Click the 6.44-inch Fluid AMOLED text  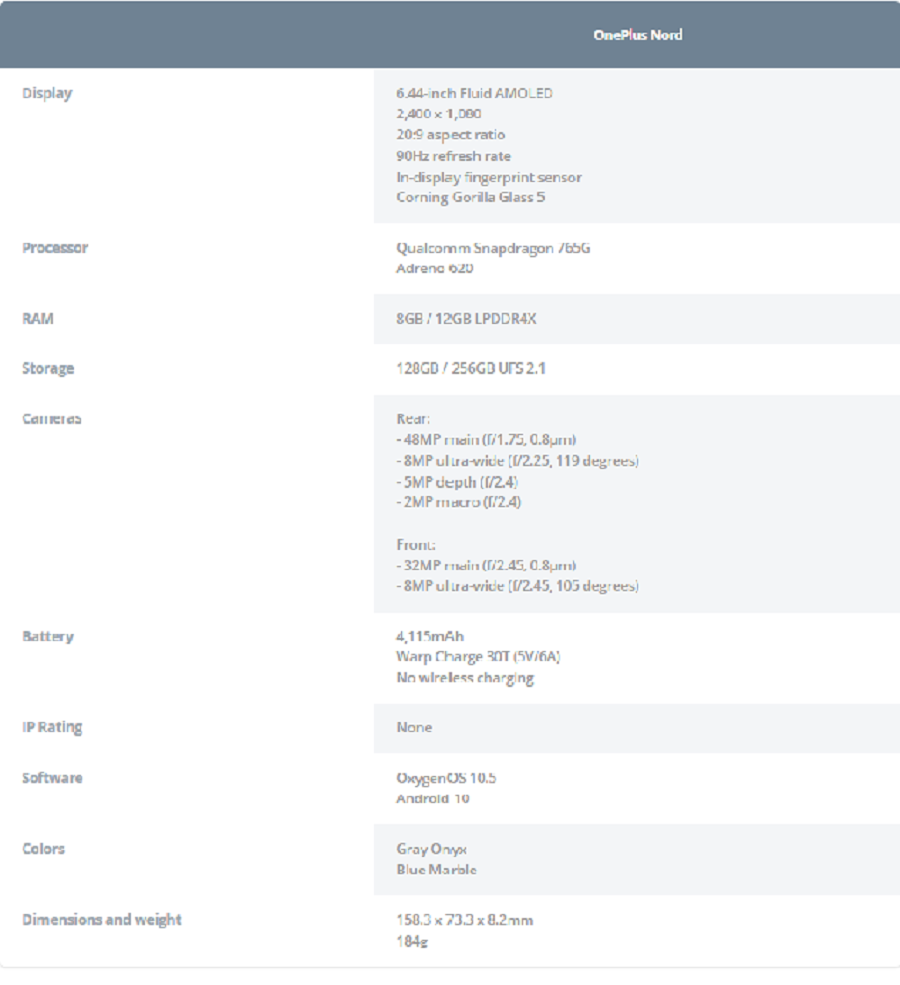tap(474, 94)
